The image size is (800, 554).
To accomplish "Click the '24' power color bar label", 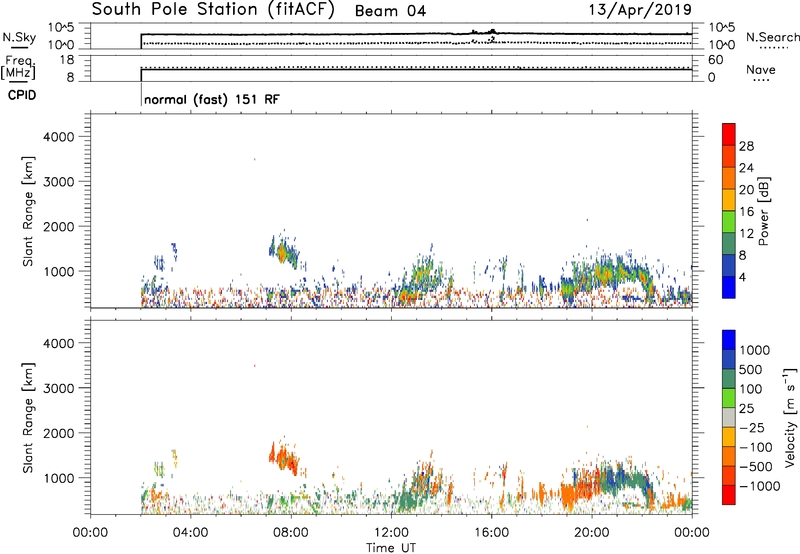I will pyautogui.click(x=746, y=168).
